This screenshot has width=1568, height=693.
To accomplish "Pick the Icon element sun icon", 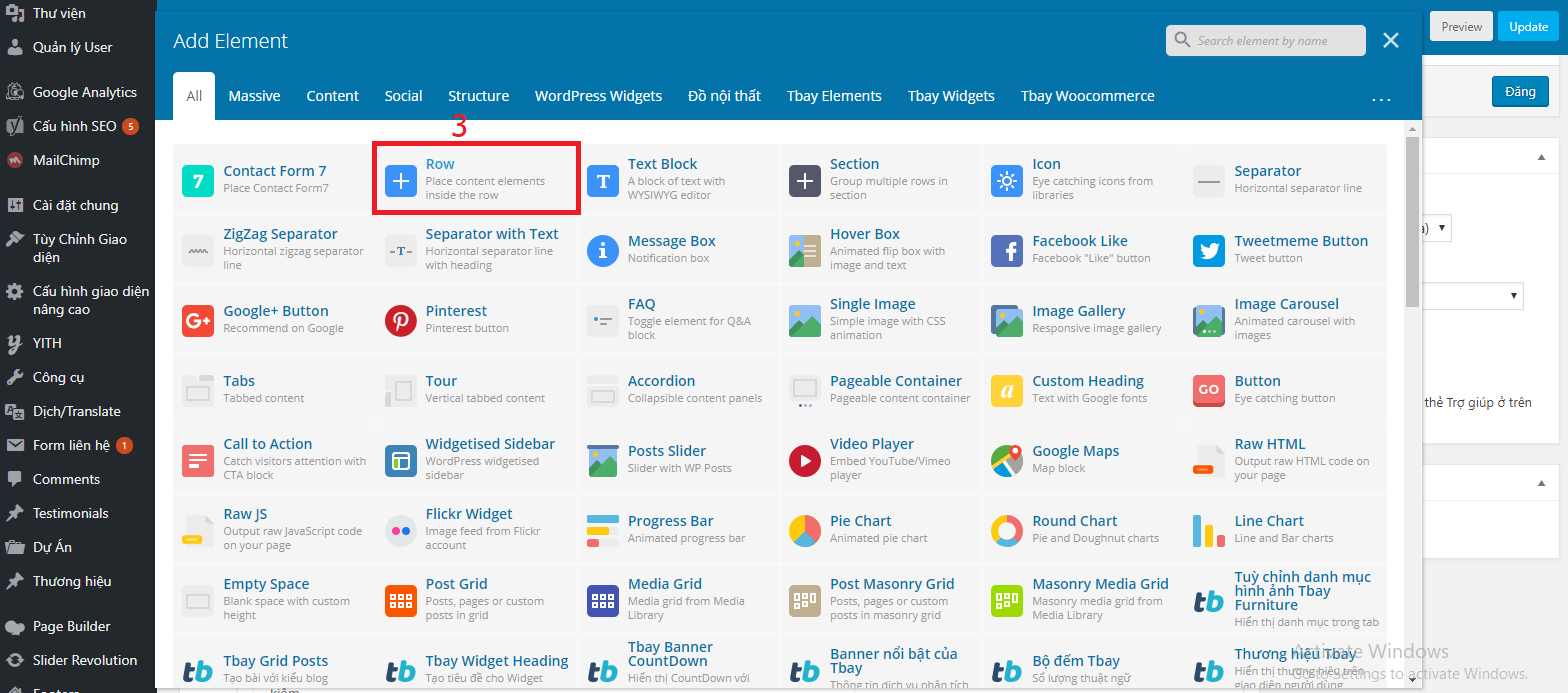I will pyautogui.click(x=1007, y=181).
